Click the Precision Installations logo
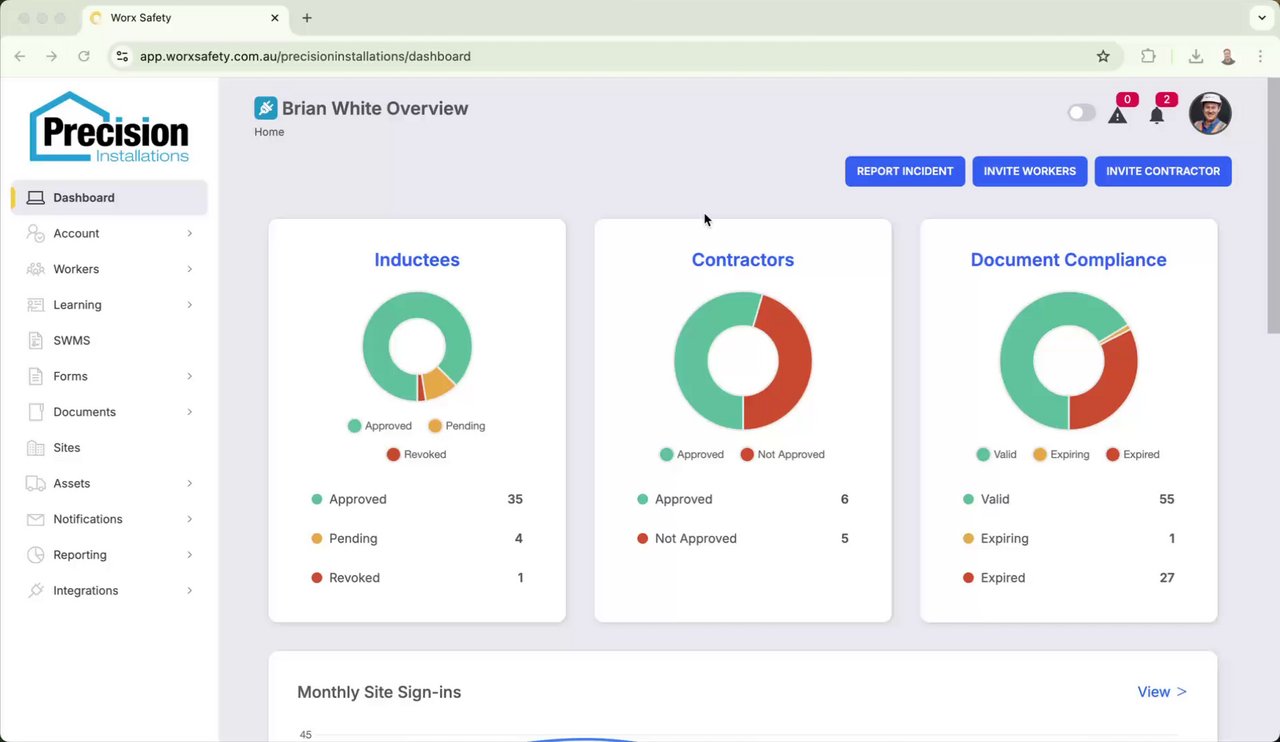1280x742 pixels. (x=109, y=127)
